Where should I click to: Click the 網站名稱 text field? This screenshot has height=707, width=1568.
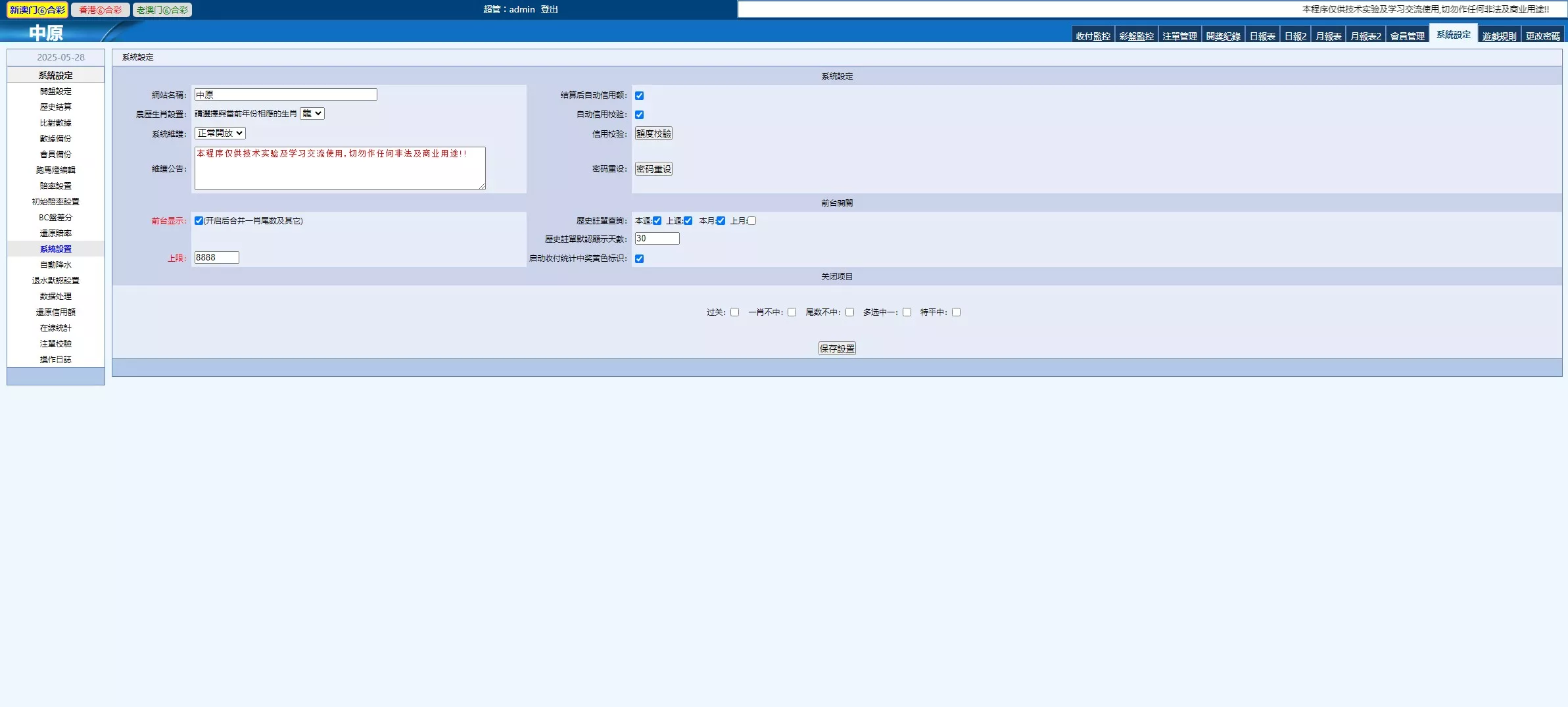pyautogui.click(x=285, y=95)
